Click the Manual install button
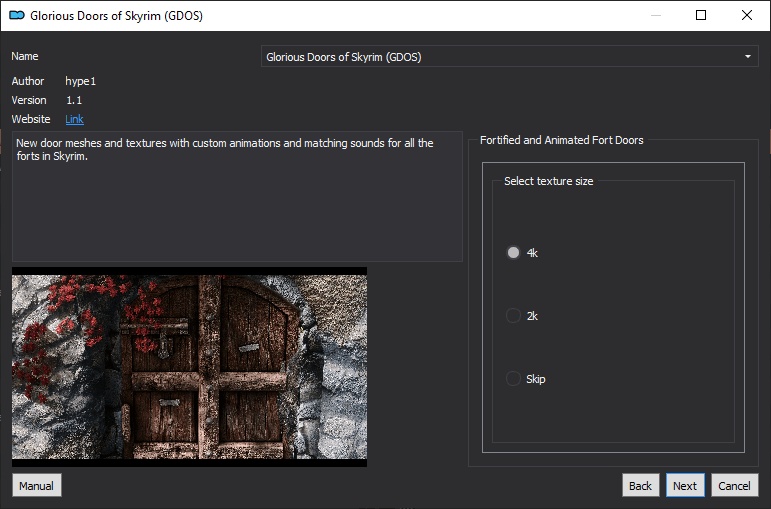 click(37, 485)
